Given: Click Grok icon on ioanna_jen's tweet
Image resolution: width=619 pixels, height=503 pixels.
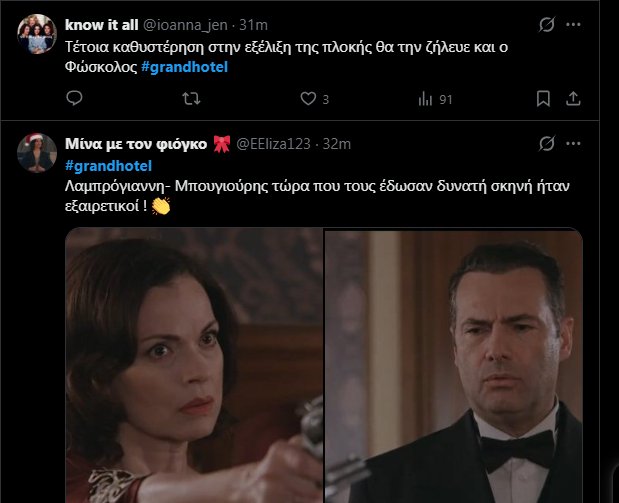Looking at the screenshot, I should click(547, 23).
